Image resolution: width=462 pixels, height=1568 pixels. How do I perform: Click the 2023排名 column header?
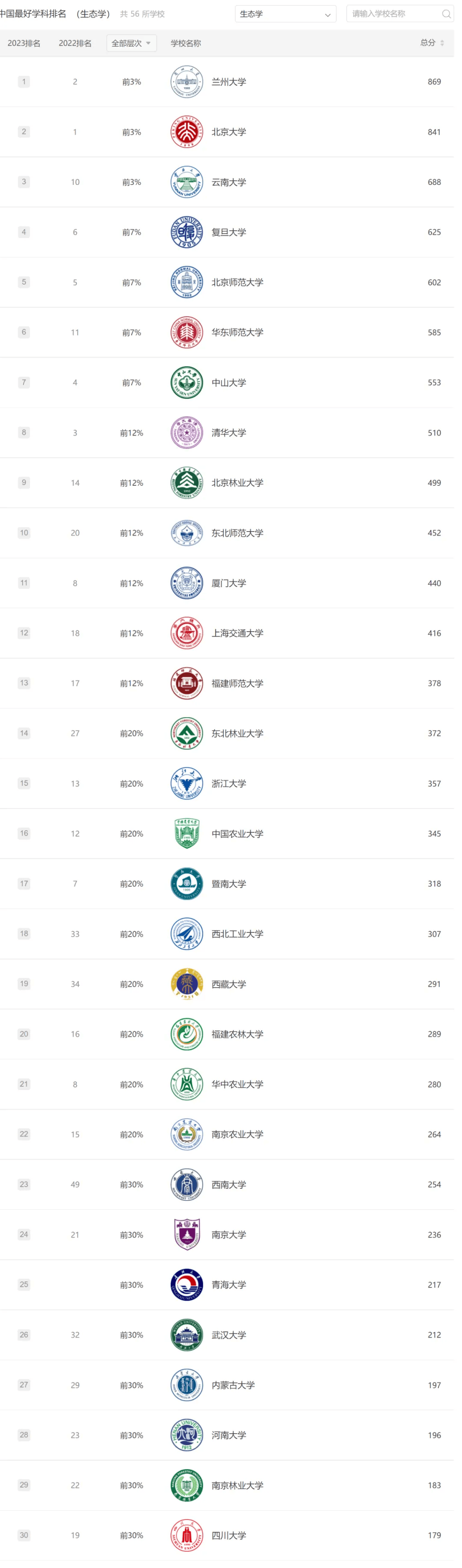point(24,43)
